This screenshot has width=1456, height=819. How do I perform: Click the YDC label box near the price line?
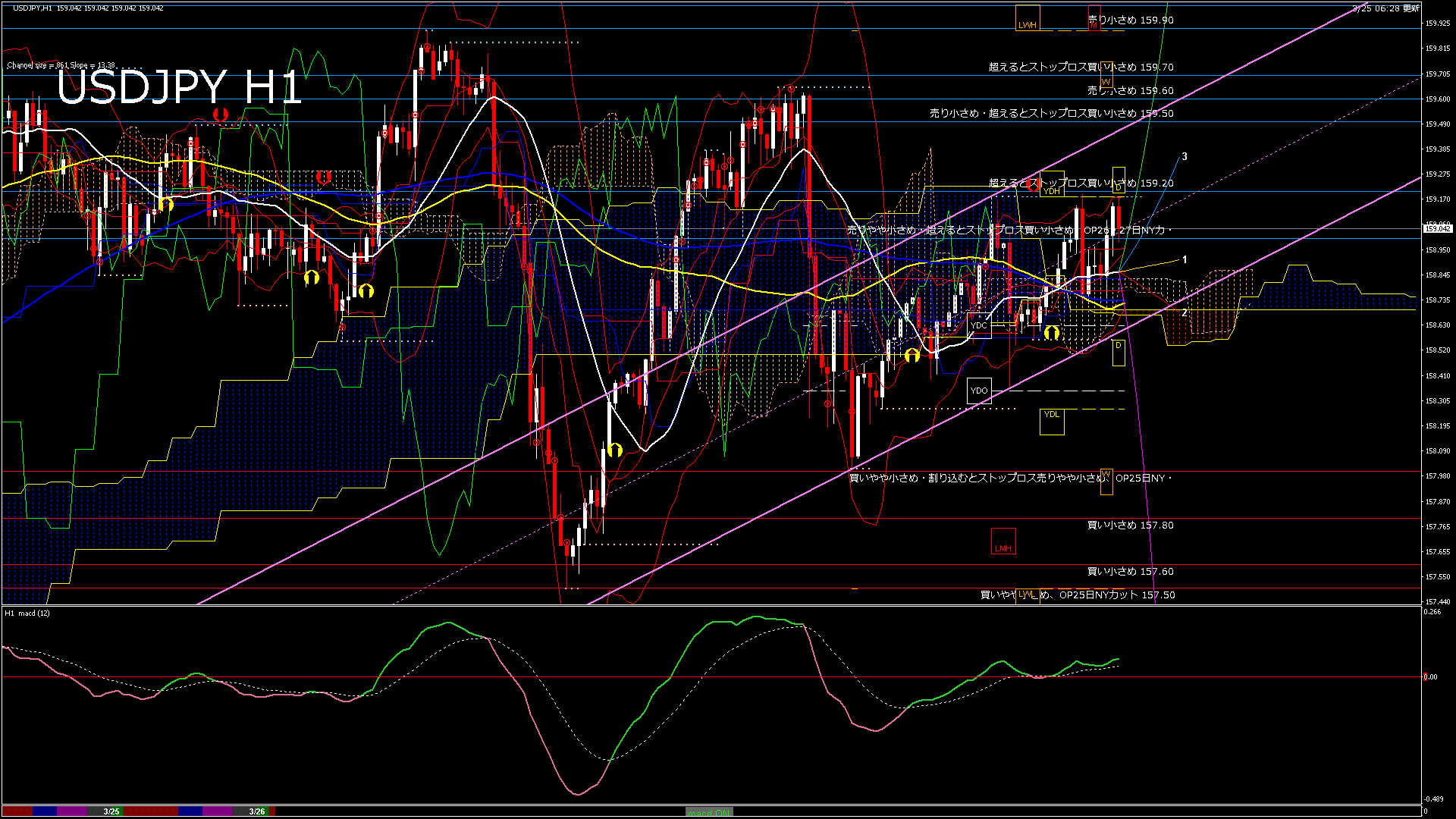click(x=979, y=325)
